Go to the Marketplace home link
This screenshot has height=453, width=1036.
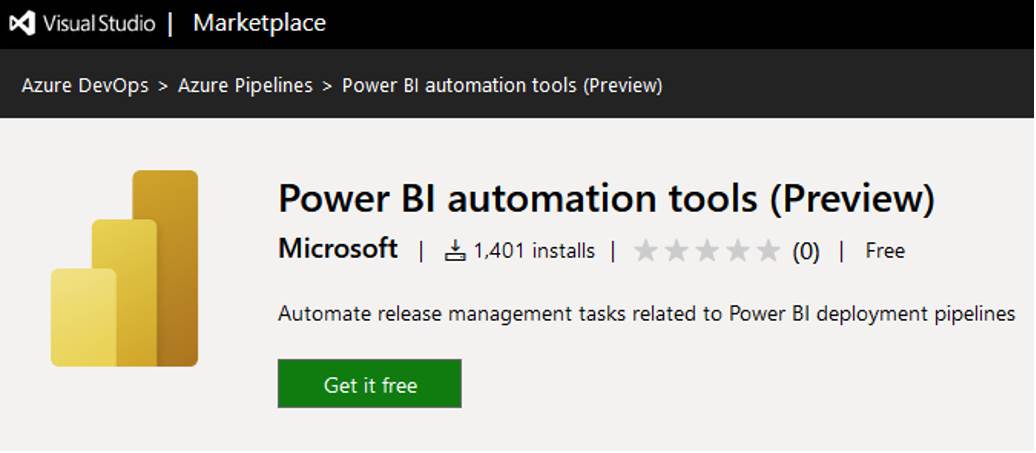(260, 23)
